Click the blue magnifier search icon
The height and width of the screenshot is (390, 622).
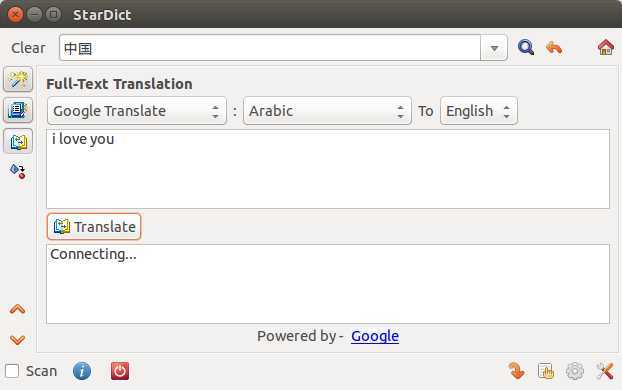click(x=526, y=48)
